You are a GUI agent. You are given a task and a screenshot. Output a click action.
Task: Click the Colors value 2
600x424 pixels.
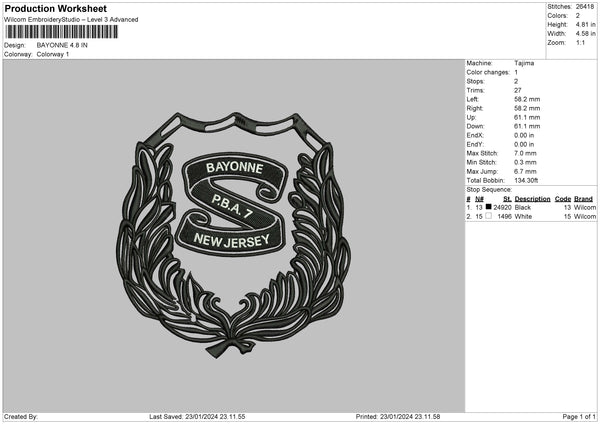point(578,16)
